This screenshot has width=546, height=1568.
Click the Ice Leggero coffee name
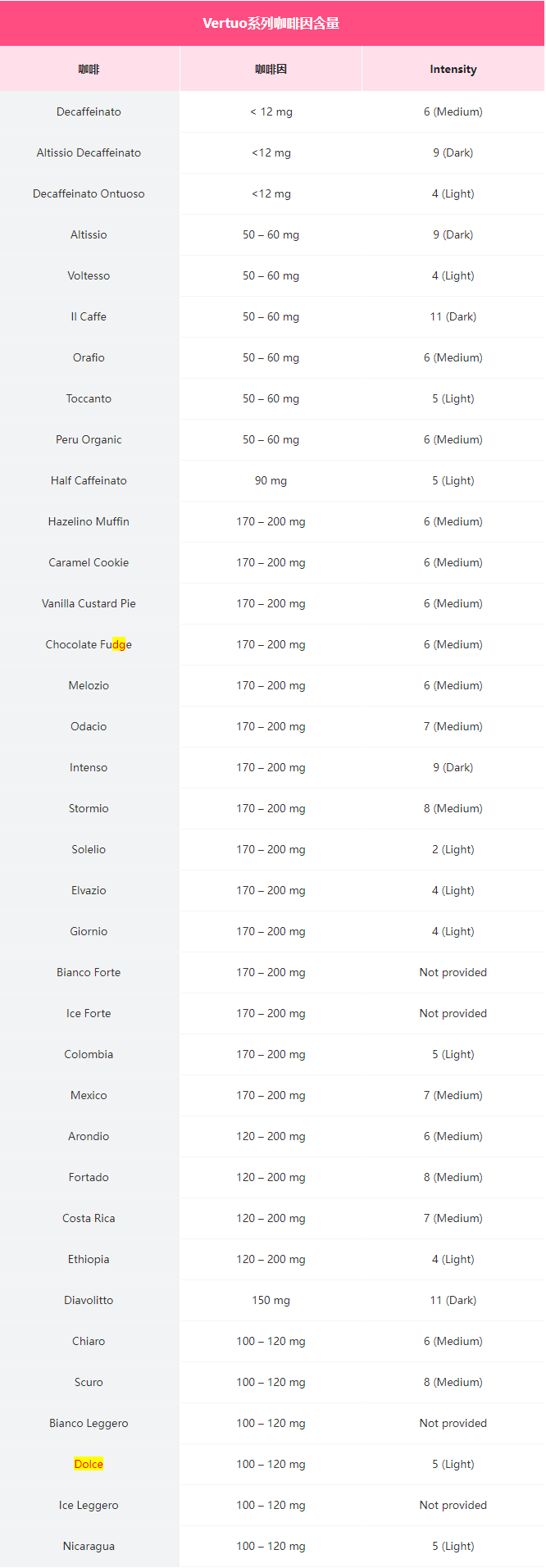[89, 1505]
